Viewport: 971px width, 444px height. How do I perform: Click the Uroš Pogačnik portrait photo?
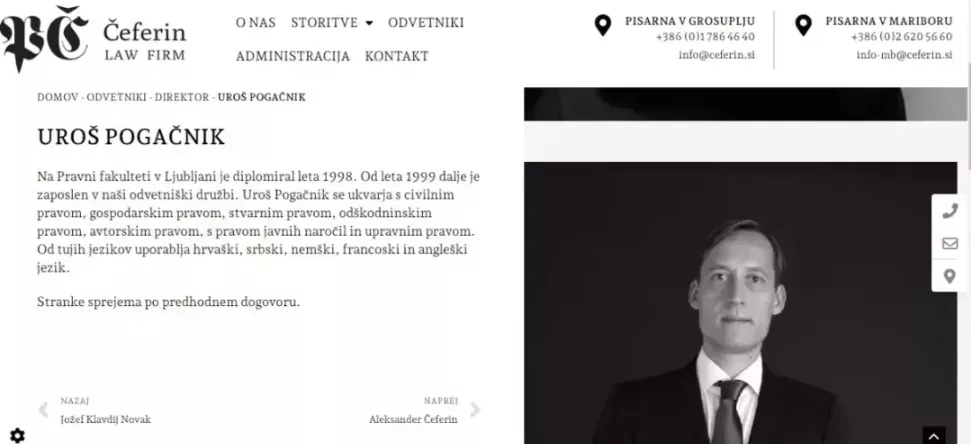point(740,303)
